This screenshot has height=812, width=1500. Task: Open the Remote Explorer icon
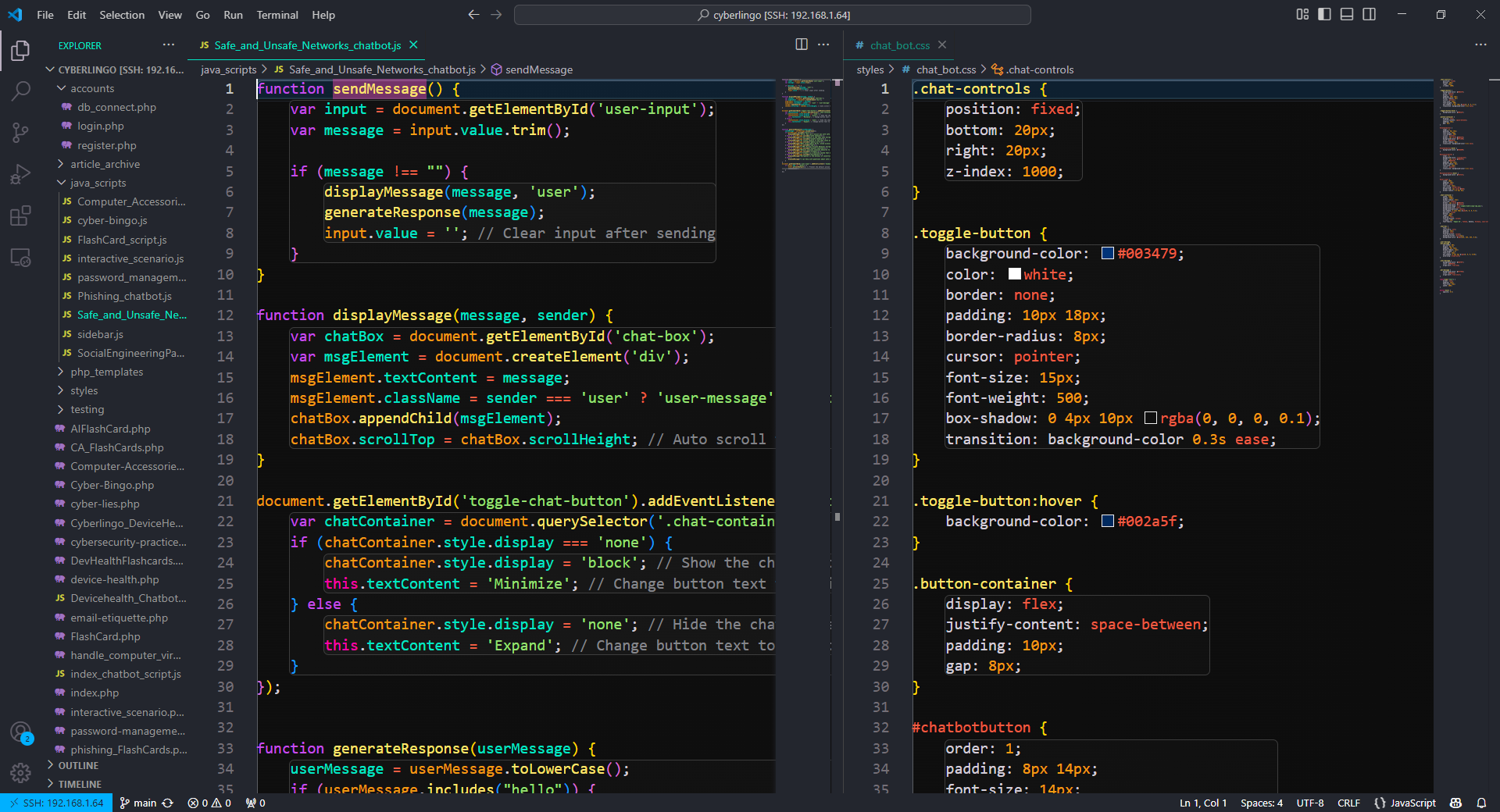click(20, 257)
